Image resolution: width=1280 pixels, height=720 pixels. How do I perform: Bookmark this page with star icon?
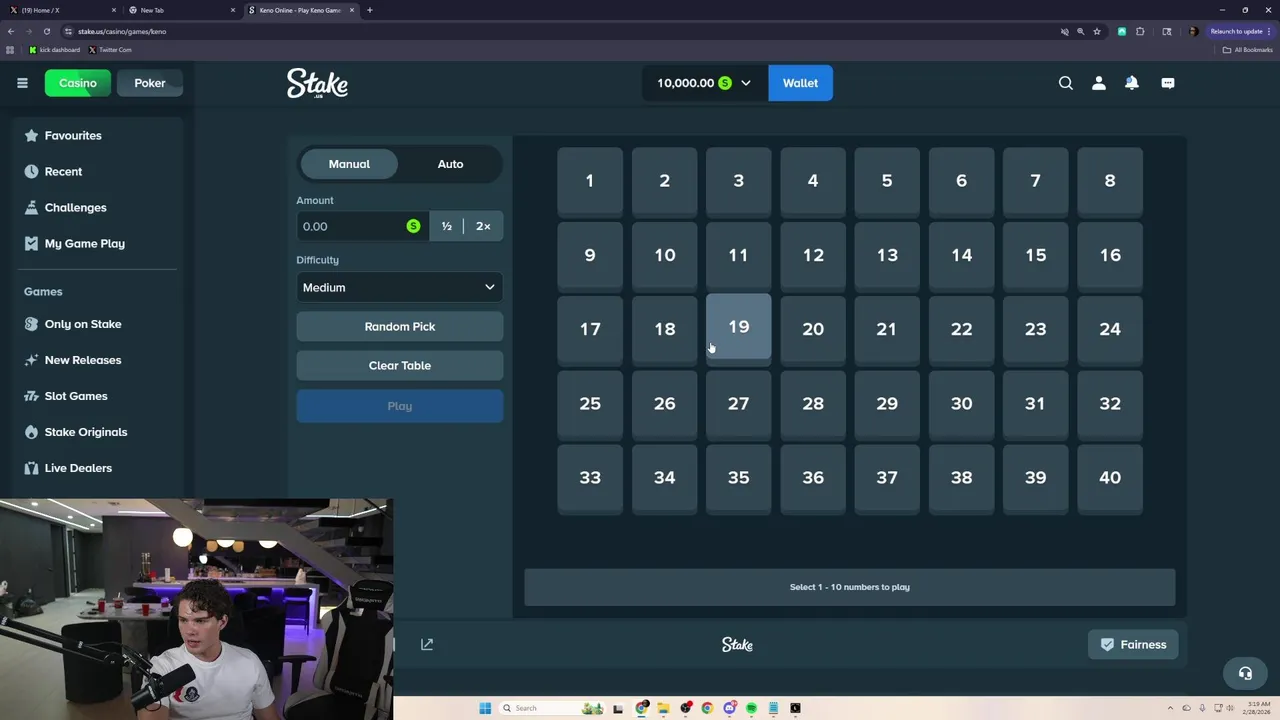[x=1097, y=31]
